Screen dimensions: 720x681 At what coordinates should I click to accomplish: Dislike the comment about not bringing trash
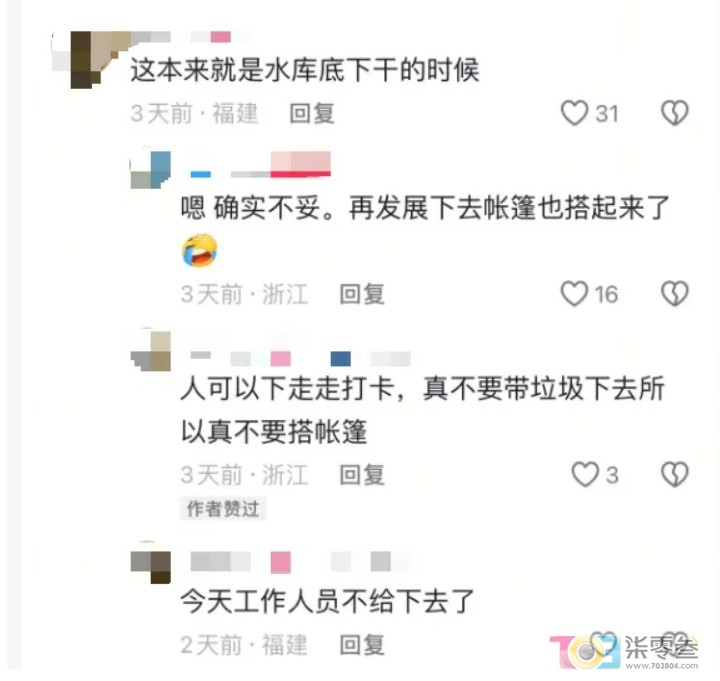tap(675, 474)
